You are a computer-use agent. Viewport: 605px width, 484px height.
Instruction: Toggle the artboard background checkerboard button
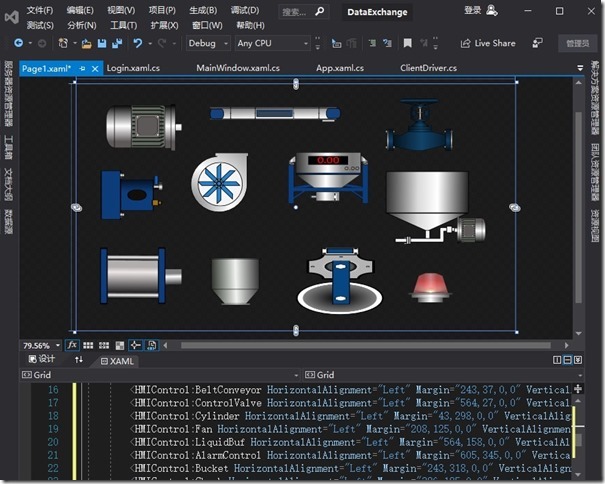pos(120,345)
